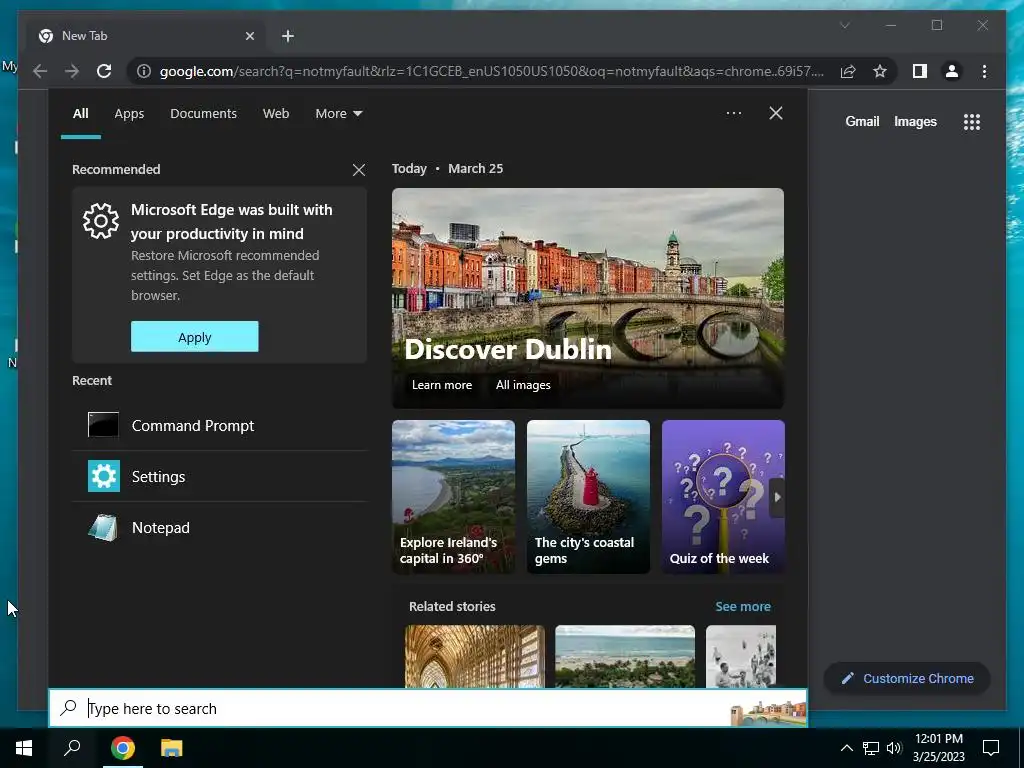The width and height of the screenshot is (1024, 768).
Task: Open the Google Images link
Action: [915, 121]
